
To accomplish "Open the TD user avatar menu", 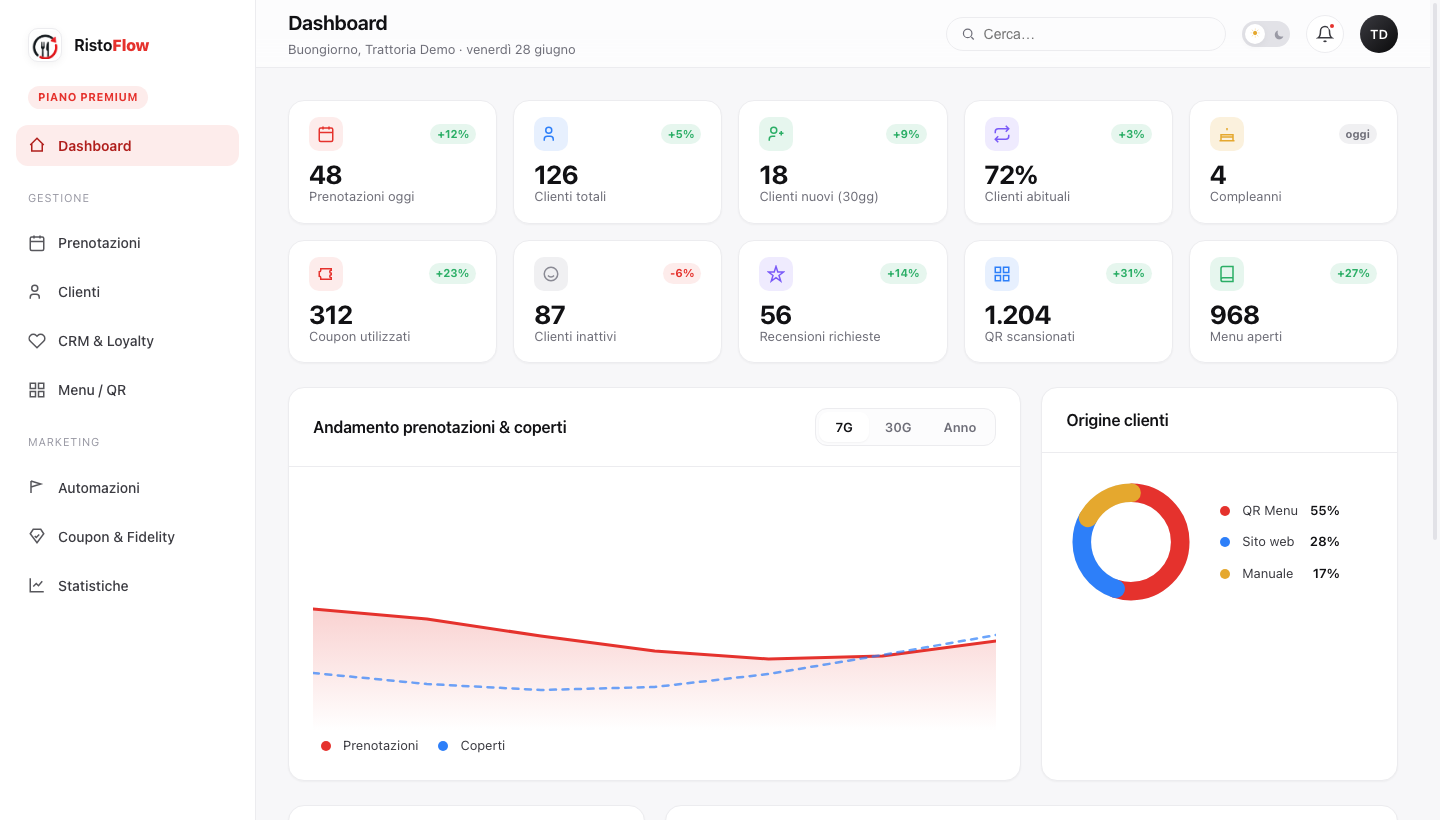I will (x=1379, y=34).
